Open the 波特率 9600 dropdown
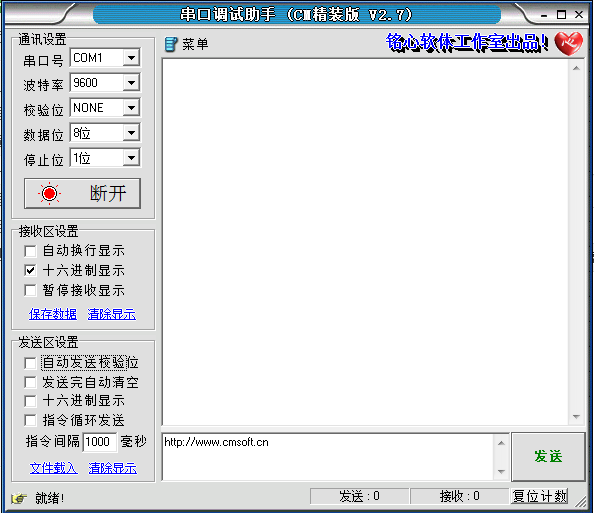 [131, 83]
